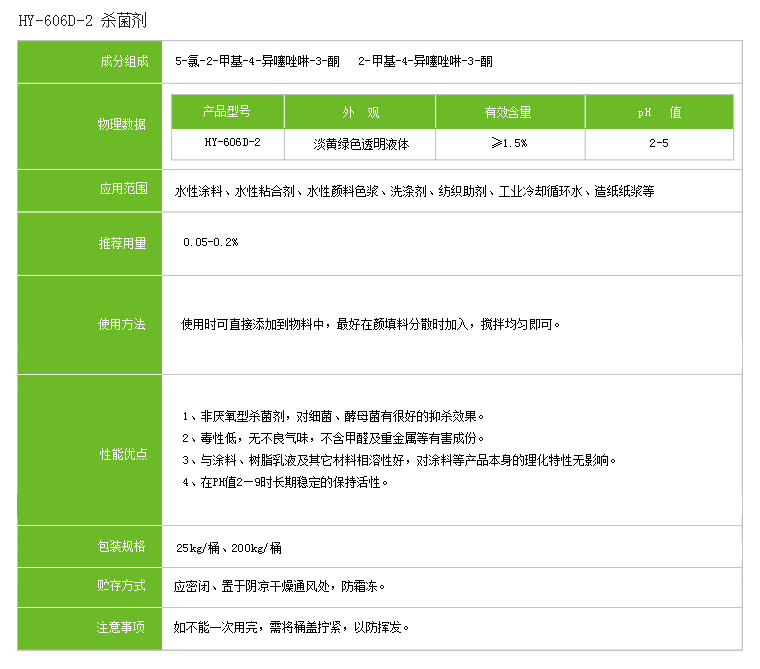
Task: Click the 性能优点 row label
Action: [x=121, y=454]
